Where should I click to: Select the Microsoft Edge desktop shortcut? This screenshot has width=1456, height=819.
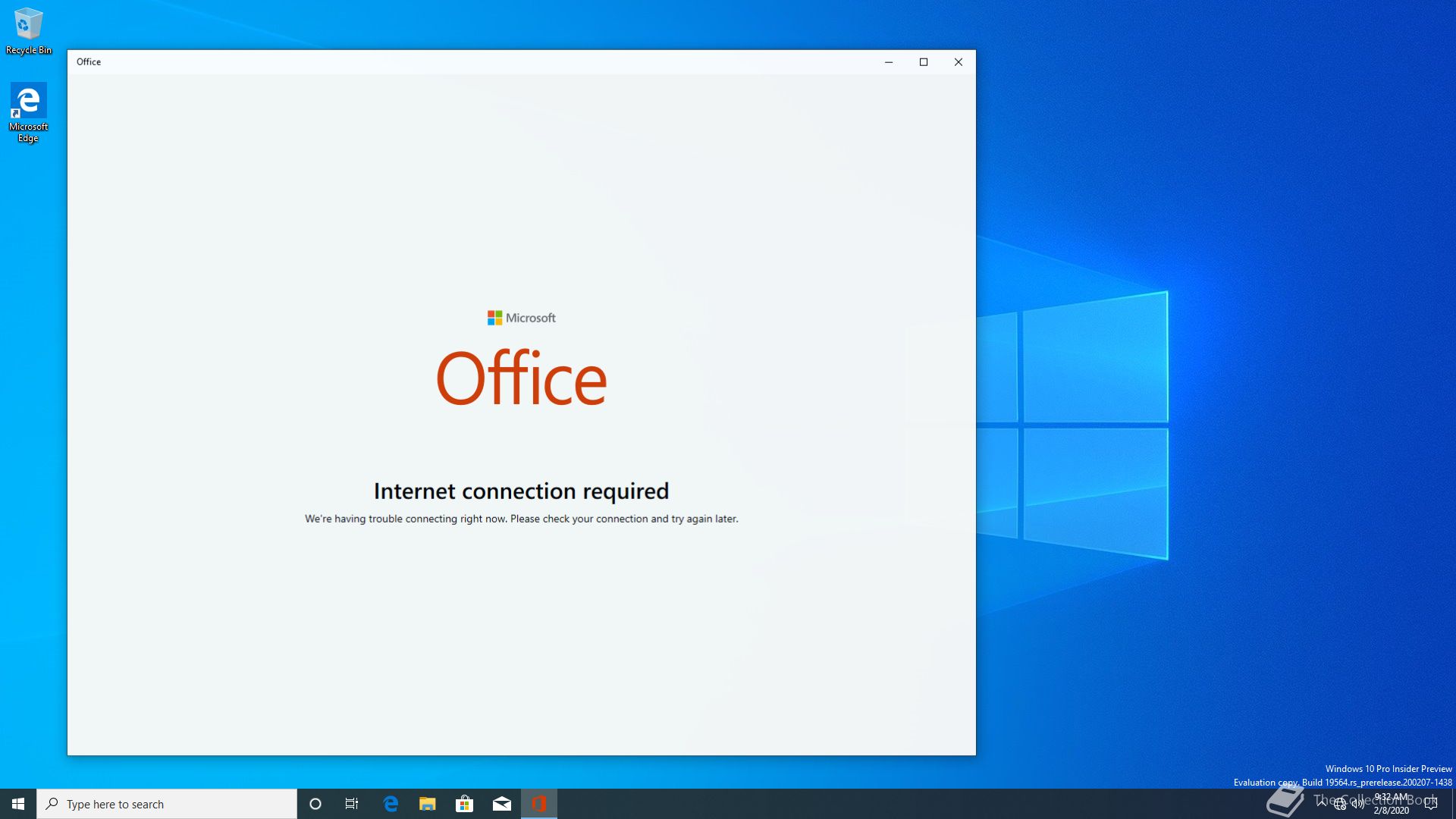(x=29, y=112)
